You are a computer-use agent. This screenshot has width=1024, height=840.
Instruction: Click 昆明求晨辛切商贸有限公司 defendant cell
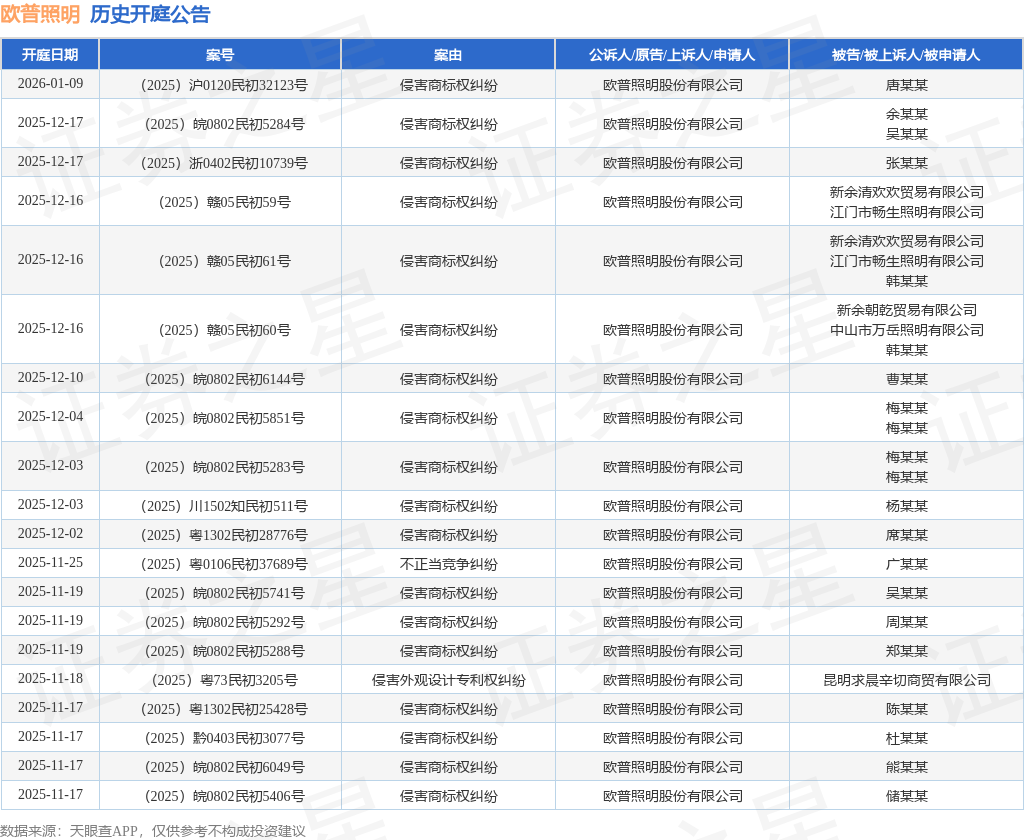(906, 681)
